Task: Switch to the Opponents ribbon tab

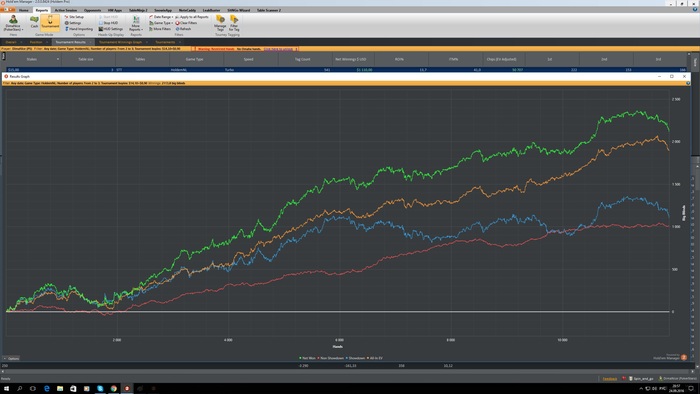Action: 92,10
